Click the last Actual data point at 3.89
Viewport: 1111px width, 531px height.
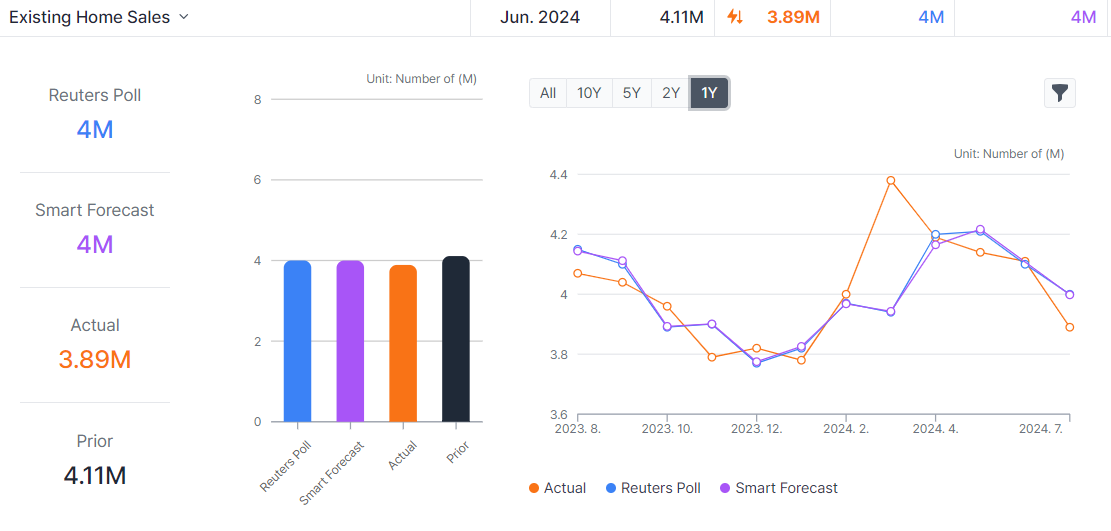pyautogui.click(x=1069, y=327)
